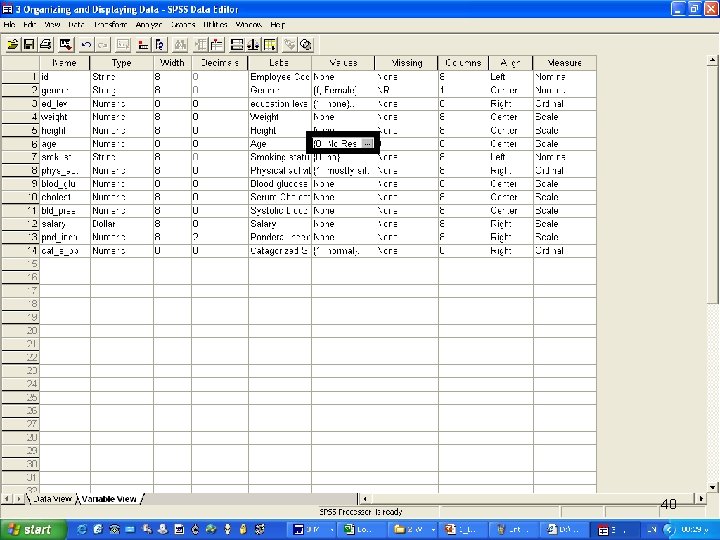Click the horizontal scrollbar right arrow
This screenshot has height=540, width=720.
point(701,498)
